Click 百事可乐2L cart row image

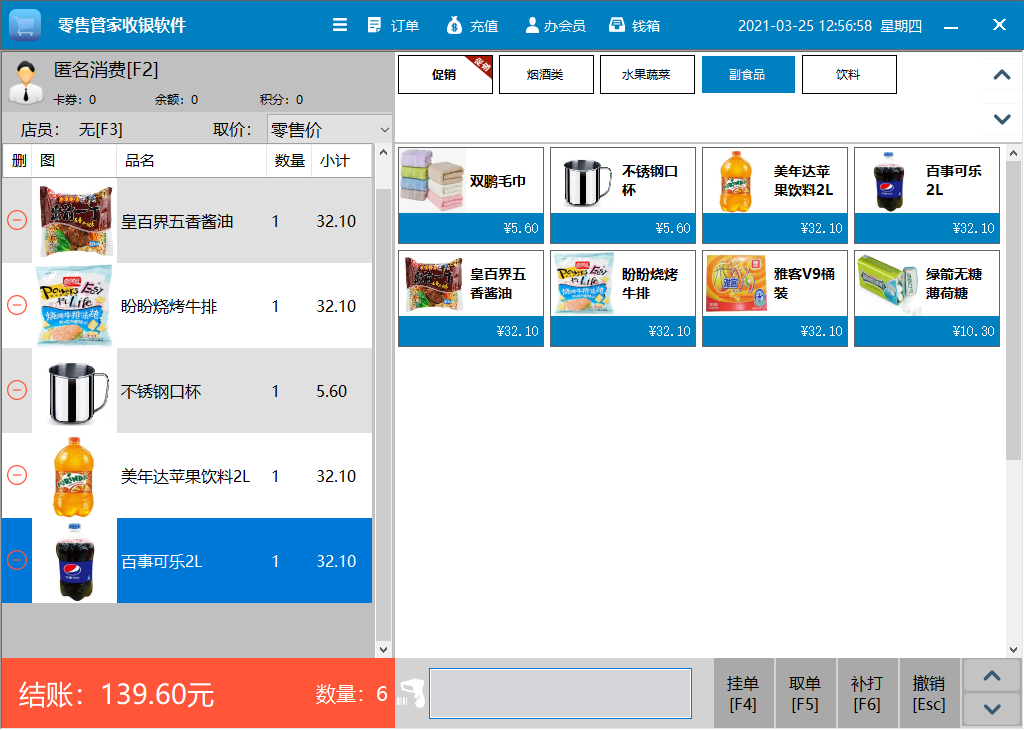74,560
